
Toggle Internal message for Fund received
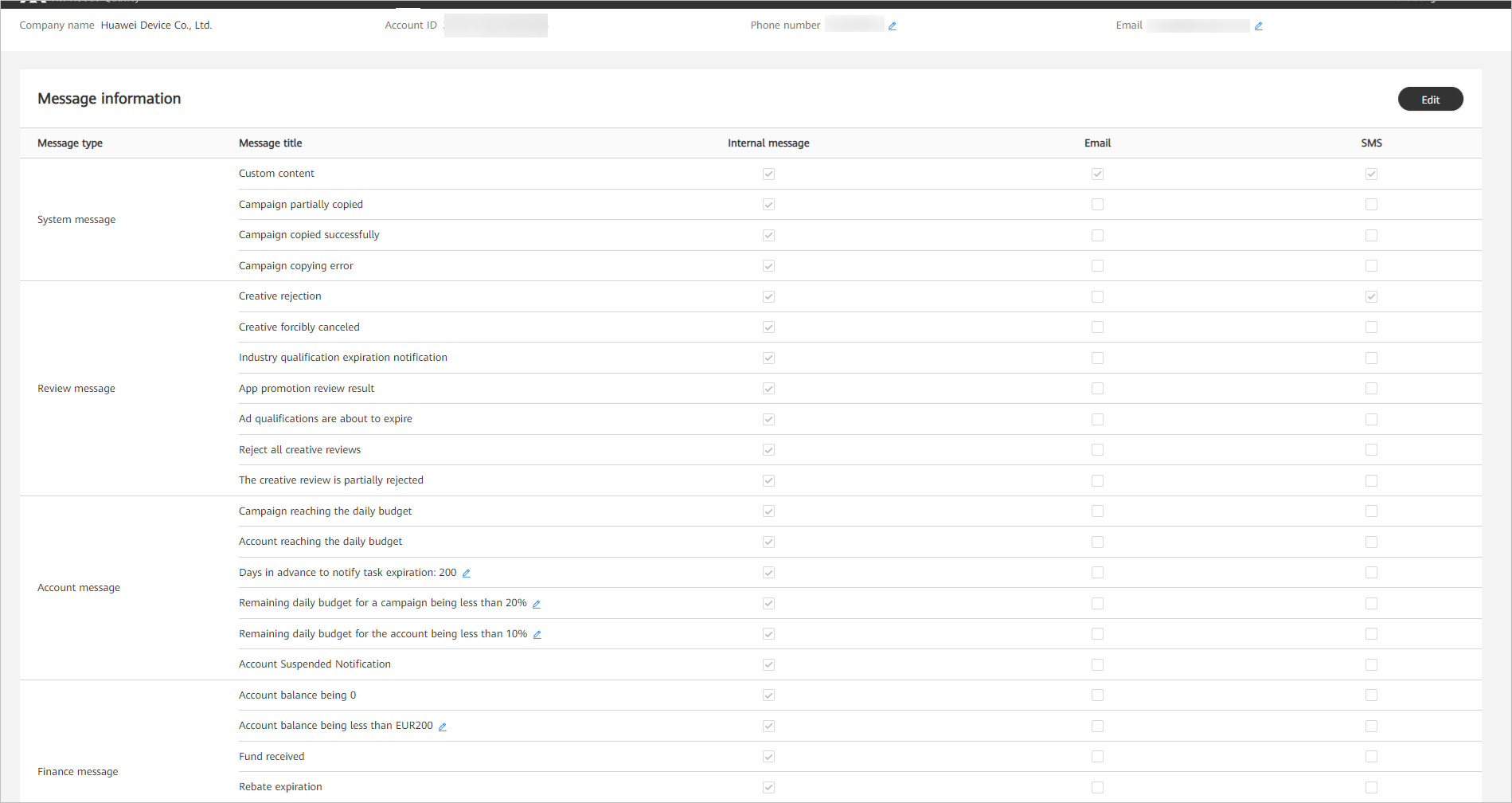768,756
